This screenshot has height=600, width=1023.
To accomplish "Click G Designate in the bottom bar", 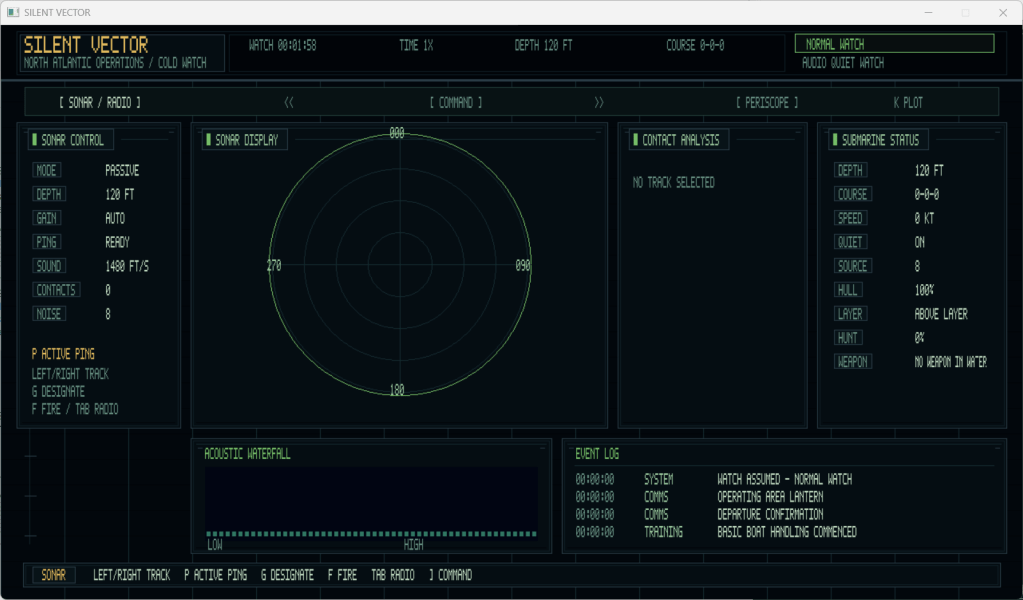I will click(x=287, y=575).
